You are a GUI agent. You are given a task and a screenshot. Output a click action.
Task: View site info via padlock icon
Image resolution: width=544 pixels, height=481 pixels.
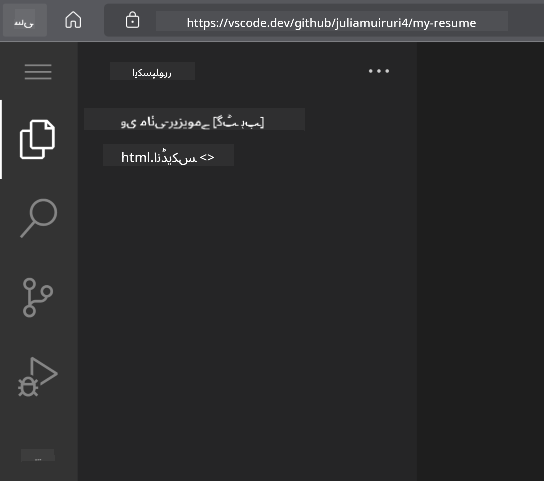coord(132,20)
